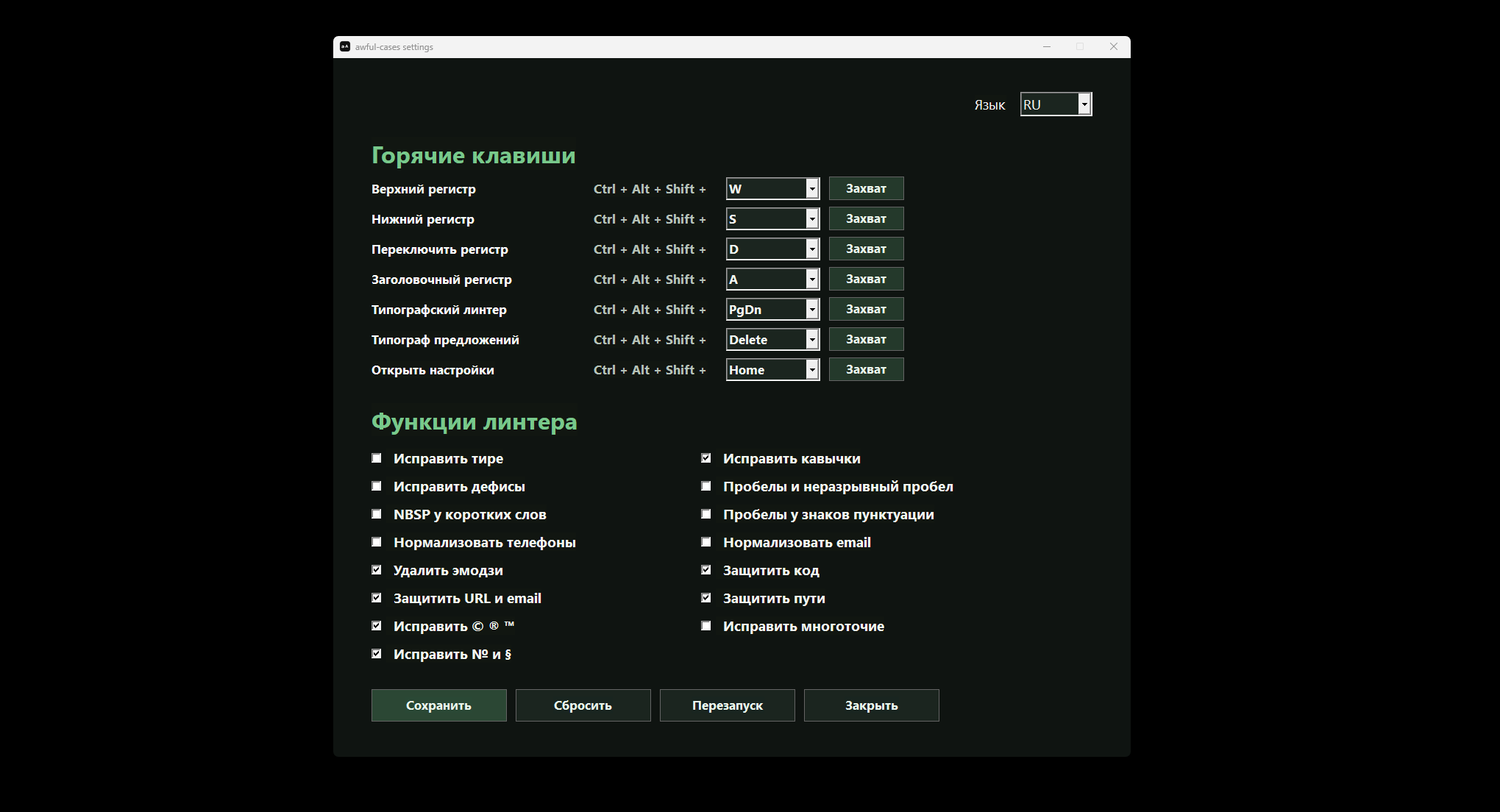Open the Типографский линтер key dropdown
Image resolution: width=1500 pixels, height=812 pixels.
pos(772,310)
